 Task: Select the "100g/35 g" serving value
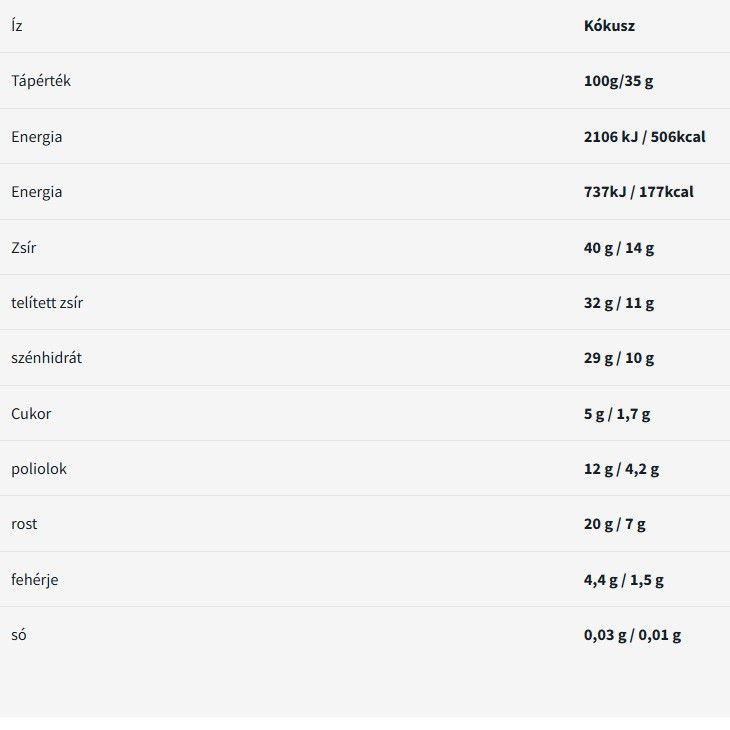tap(618, 81)
